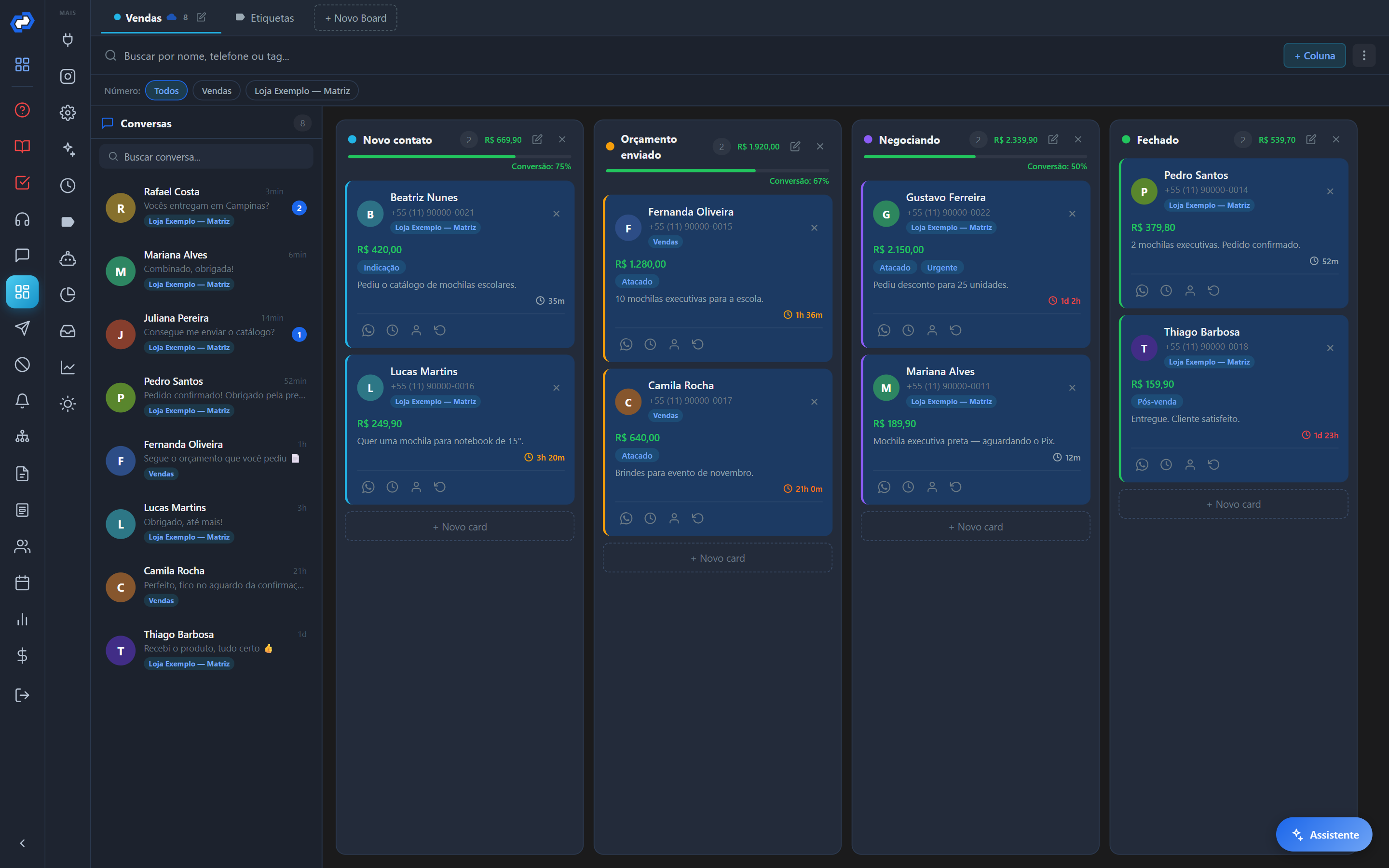The image size is (1389, 868).
Task: Click clock icon on Lucas Martins card
Action: (x=392, y=487)
